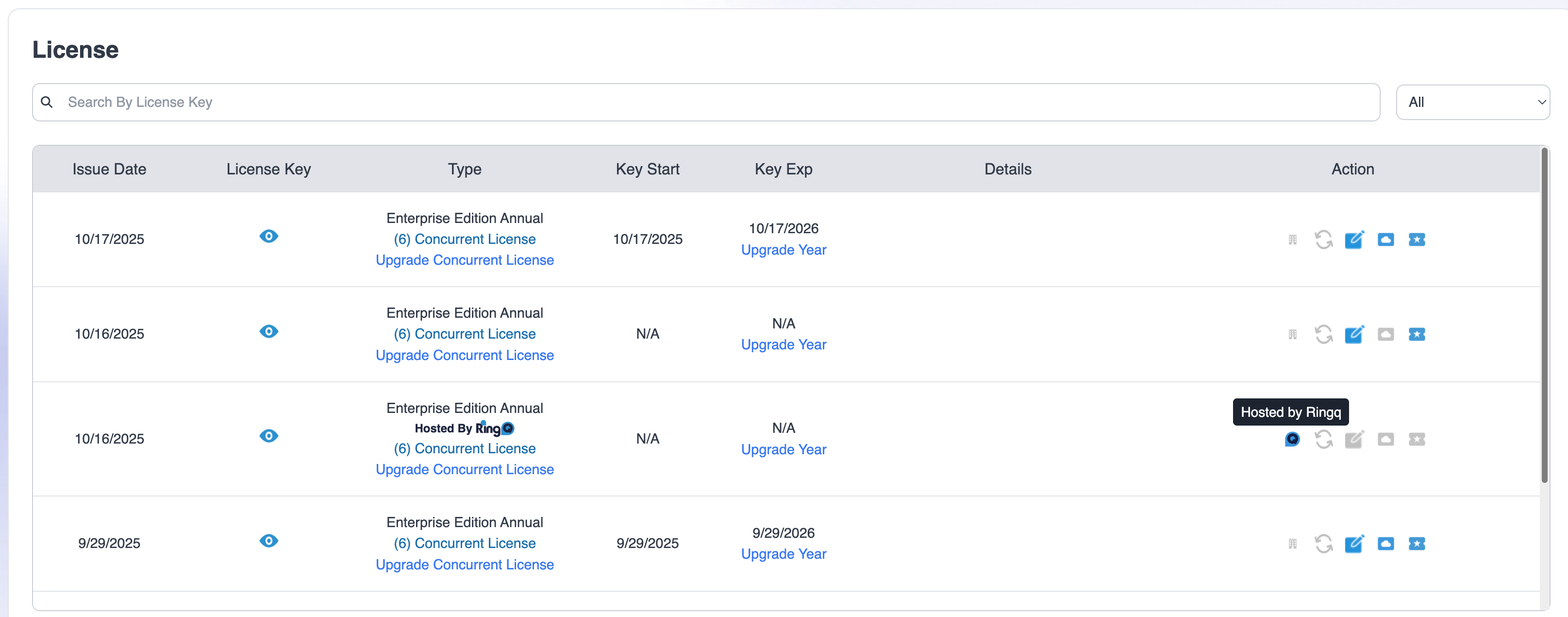
Task: Reveal the 10/17/2025 license key
Action: (x=268, y=237)
